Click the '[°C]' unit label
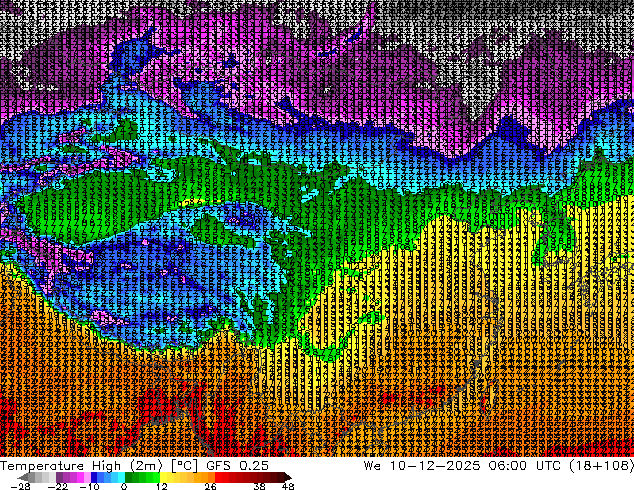Screen dimensions: 634x490 184,466
